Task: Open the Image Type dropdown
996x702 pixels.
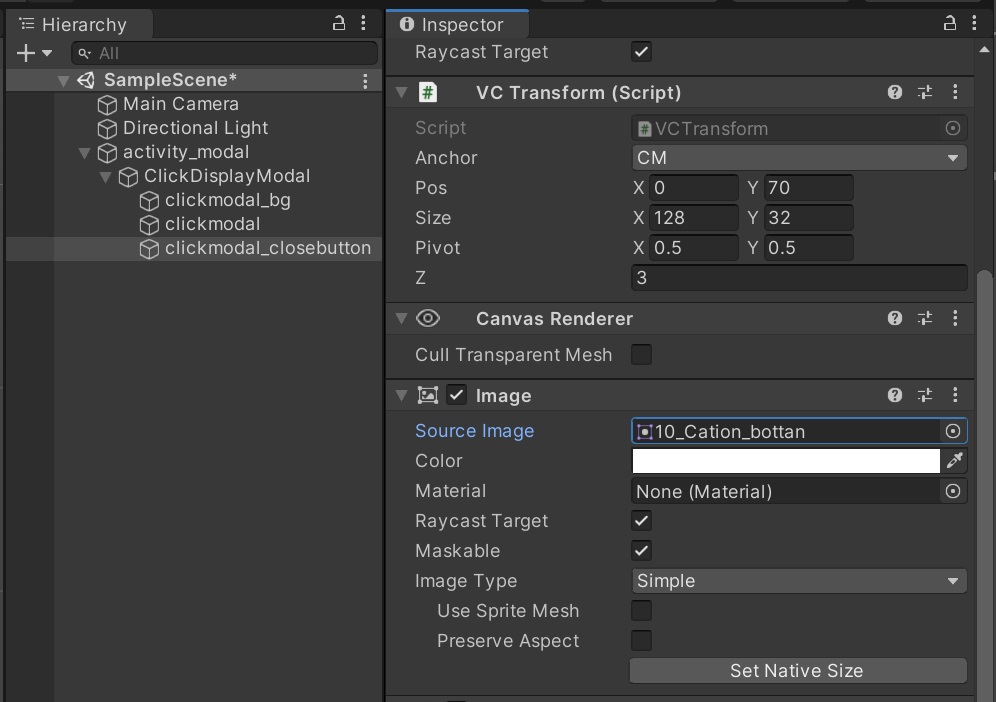Action: coord(799,581)
